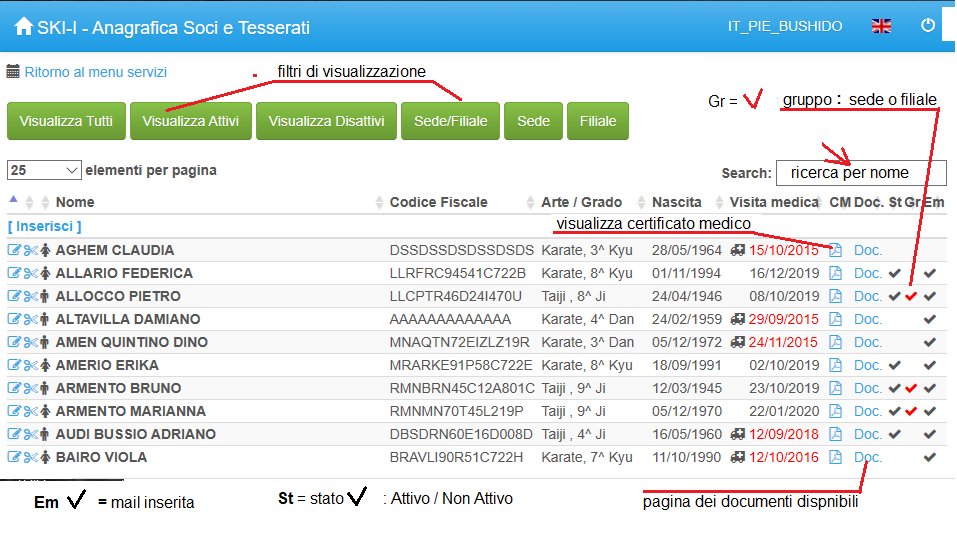Click the power icon in the header
The height and width of the screenshot is (534, 957).
(x=928, y=27)
